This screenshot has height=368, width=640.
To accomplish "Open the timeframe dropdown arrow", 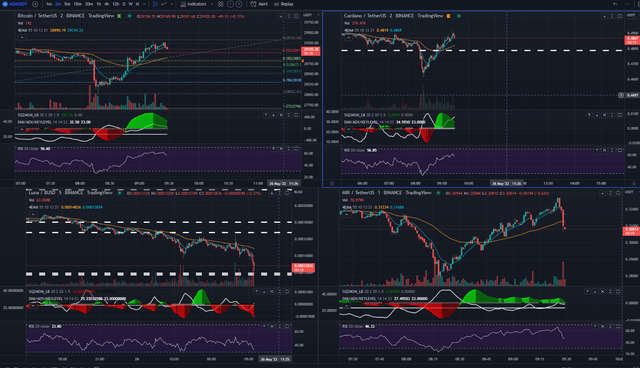I will tap(144, 4).
